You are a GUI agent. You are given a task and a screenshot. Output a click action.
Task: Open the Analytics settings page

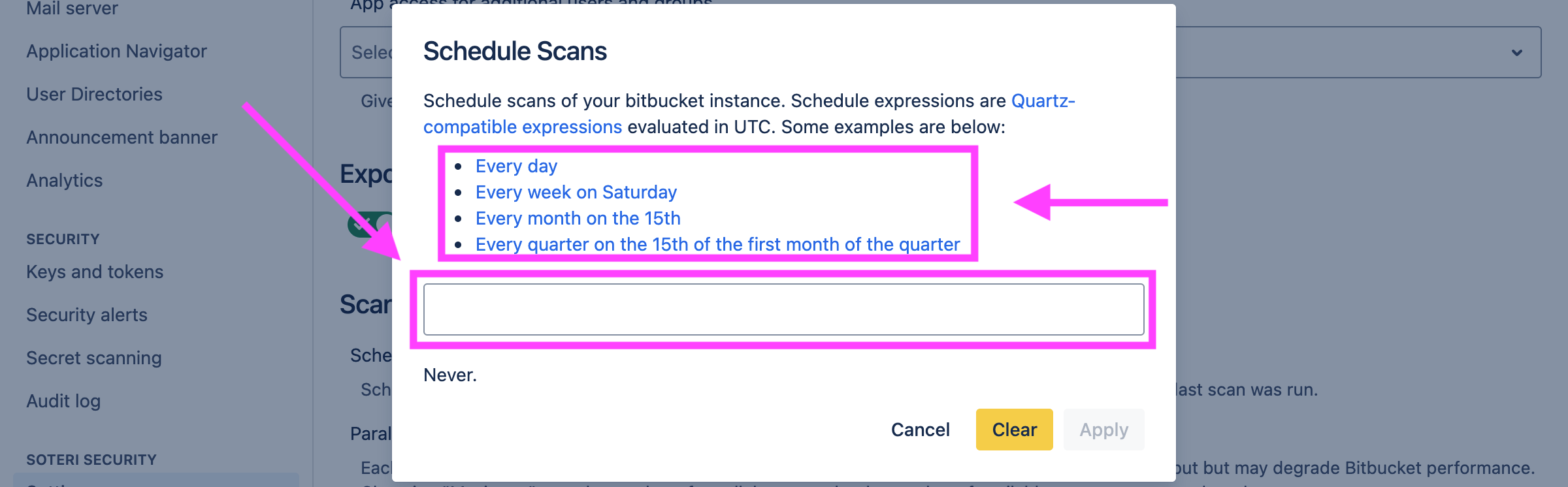tap(63, 180)
